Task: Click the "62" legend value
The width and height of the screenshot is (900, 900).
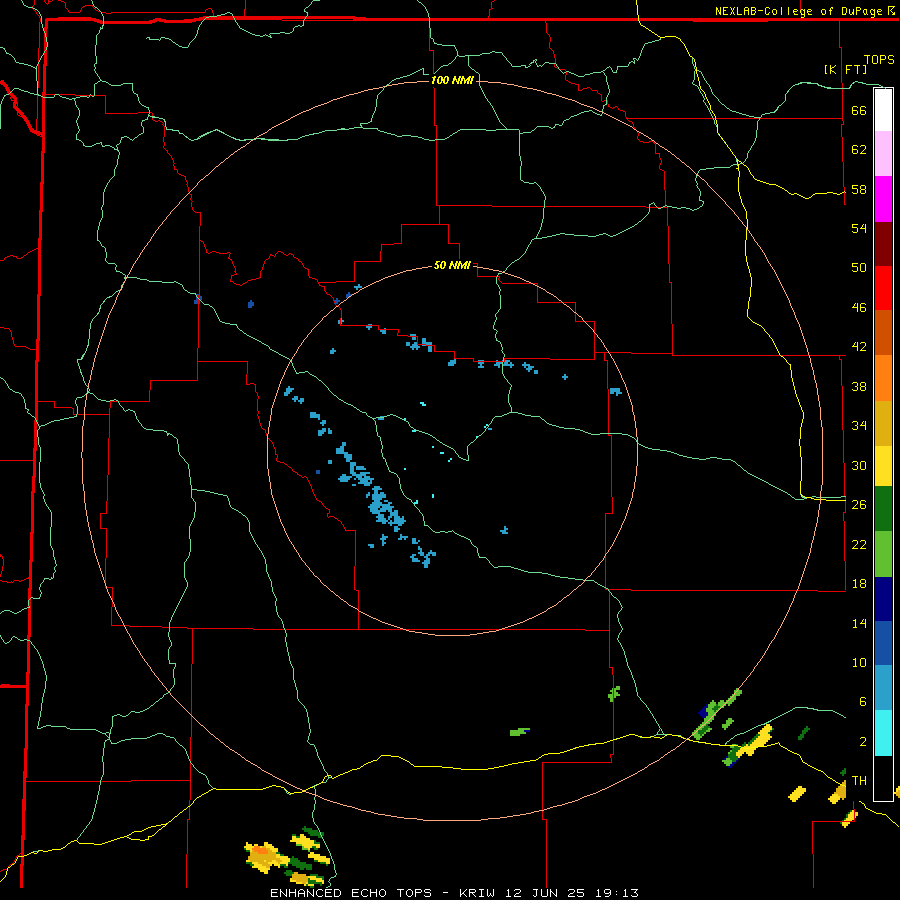Action: (859, 150)
